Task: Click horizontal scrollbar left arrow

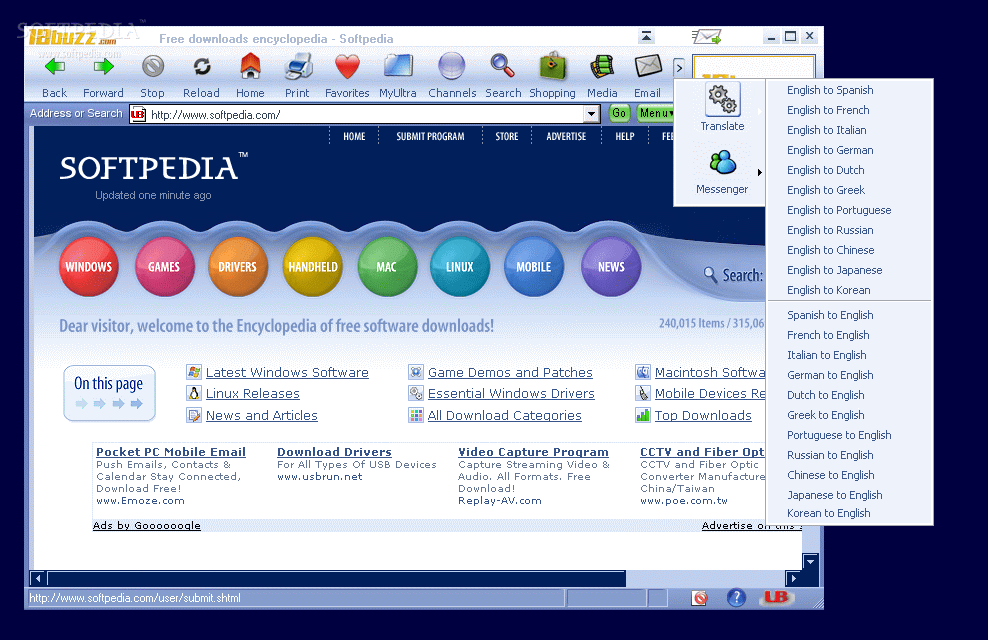Action: [38, 578]
